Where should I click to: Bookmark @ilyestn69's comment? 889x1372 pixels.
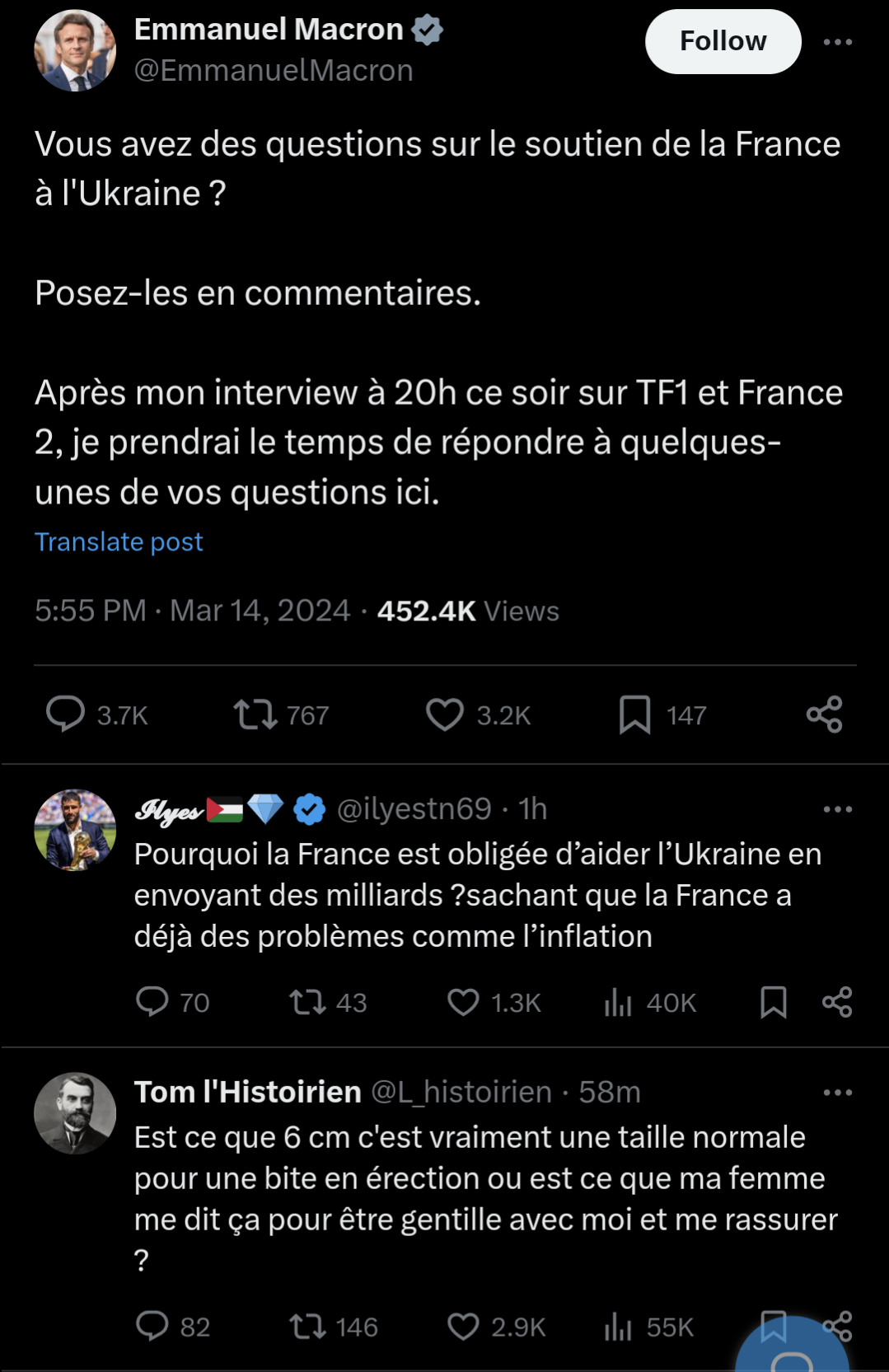click(773, 1001)
